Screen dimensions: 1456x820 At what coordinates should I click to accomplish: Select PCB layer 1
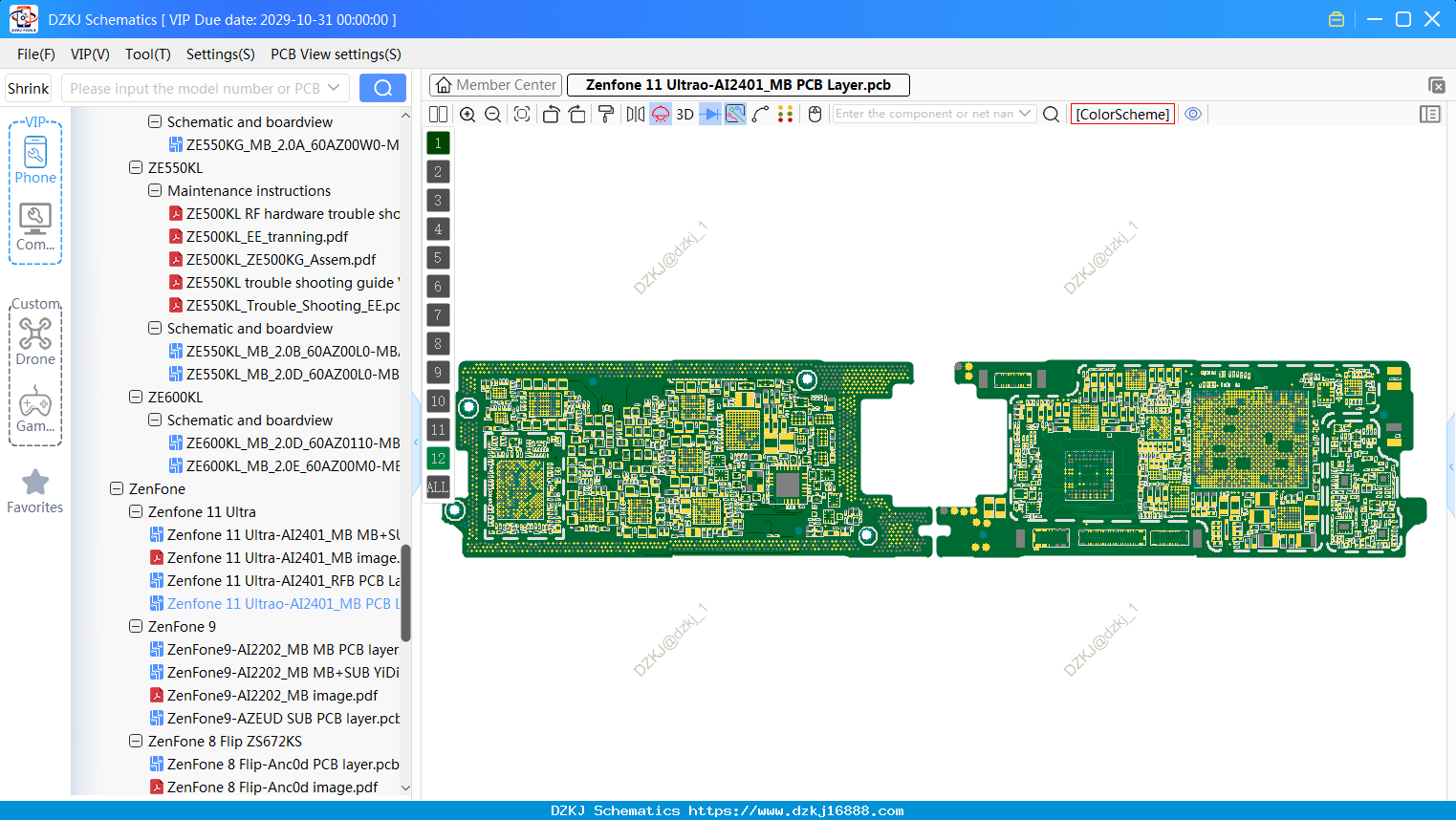[x=438, y=143]
